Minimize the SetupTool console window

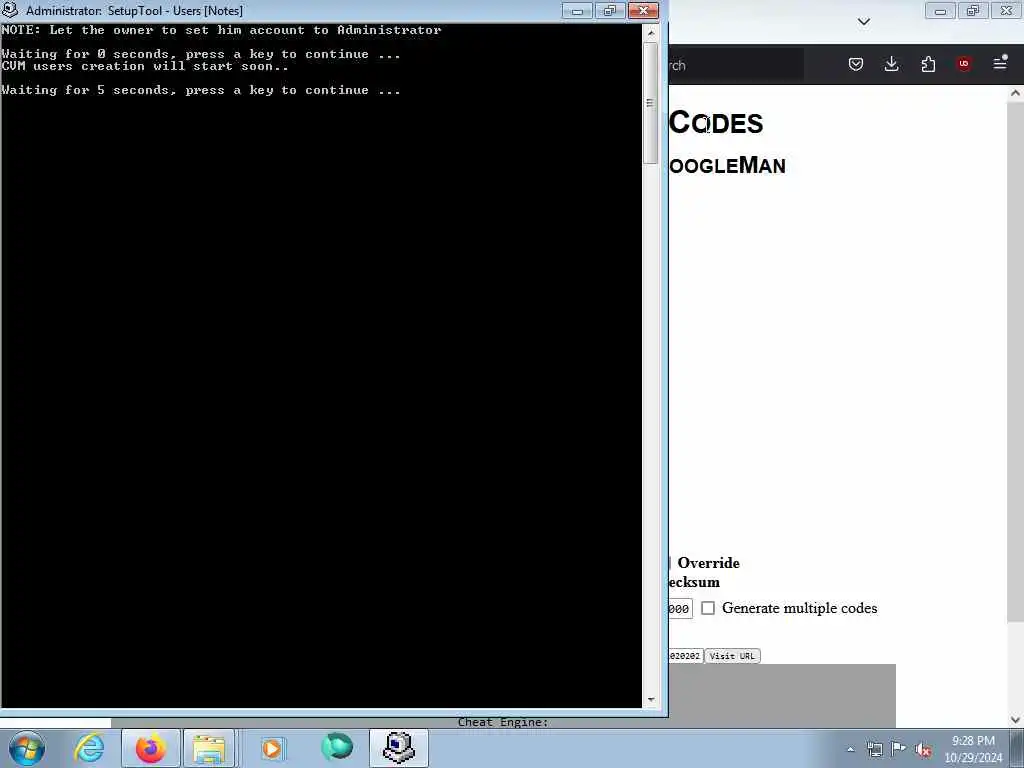(577, 11)
